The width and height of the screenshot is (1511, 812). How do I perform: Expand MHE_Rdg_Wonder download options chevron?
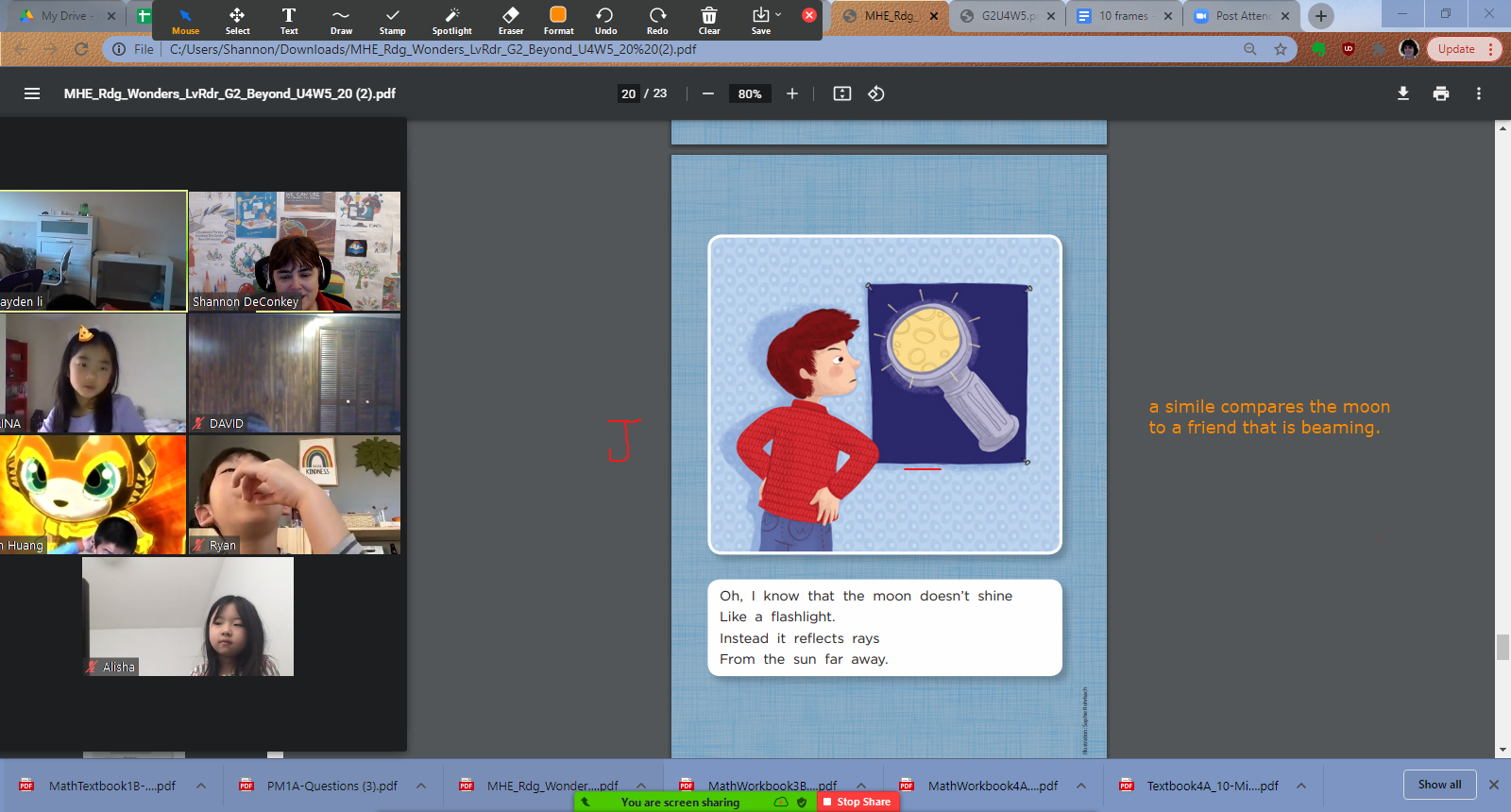click(x=641, y=786)
